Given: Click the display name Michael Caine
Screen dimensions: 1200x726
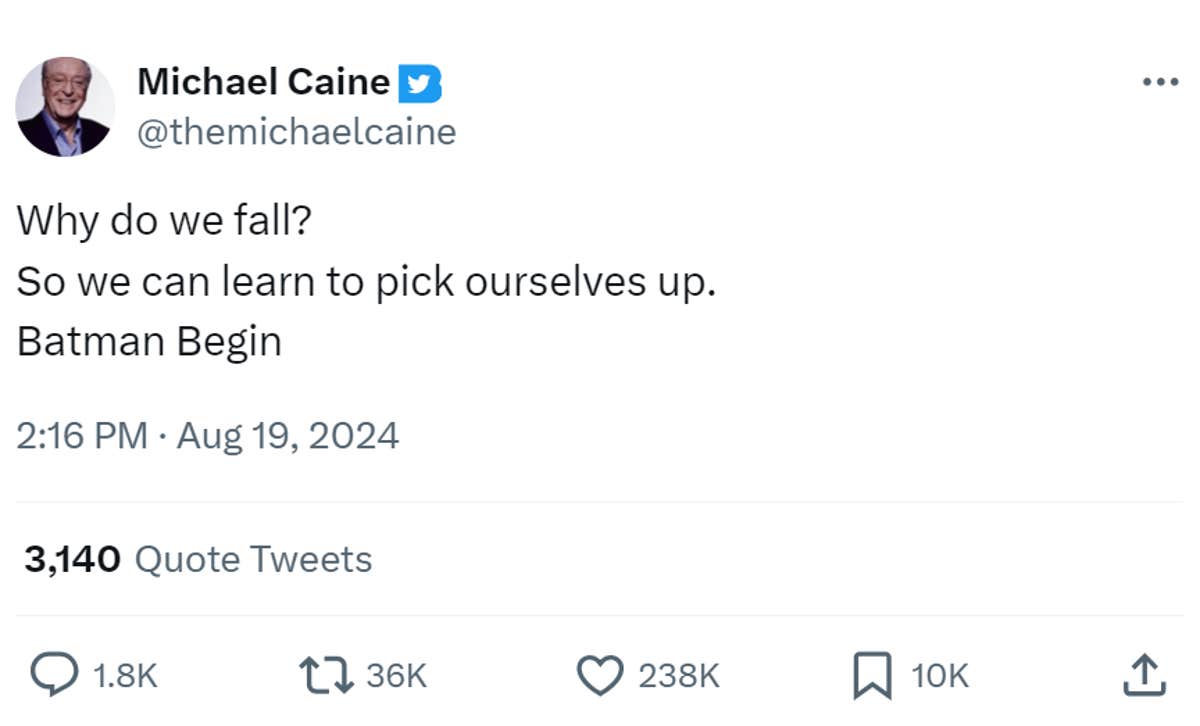Looking at the screenshot, I should click(265, 82).
